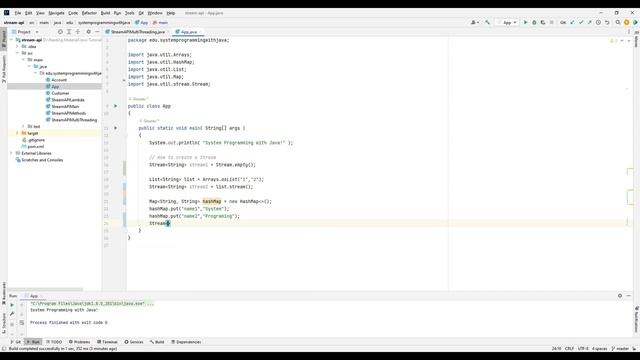The height and width of the screenshot is (360, 640).
Task: Expand the test folder
Action: point(23,127)
